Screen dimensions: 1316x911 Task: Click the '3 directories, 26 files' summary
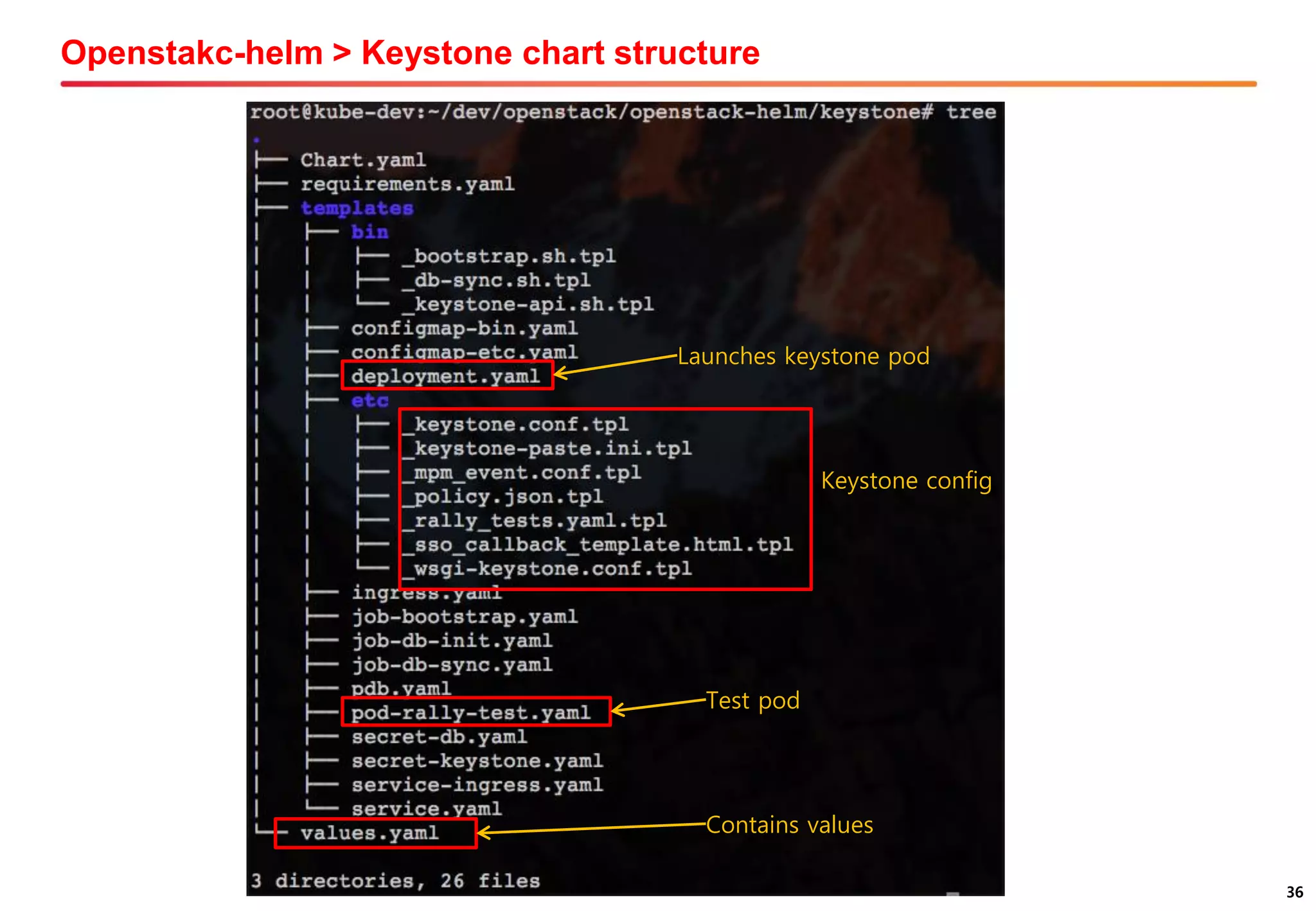pos(395,881)
